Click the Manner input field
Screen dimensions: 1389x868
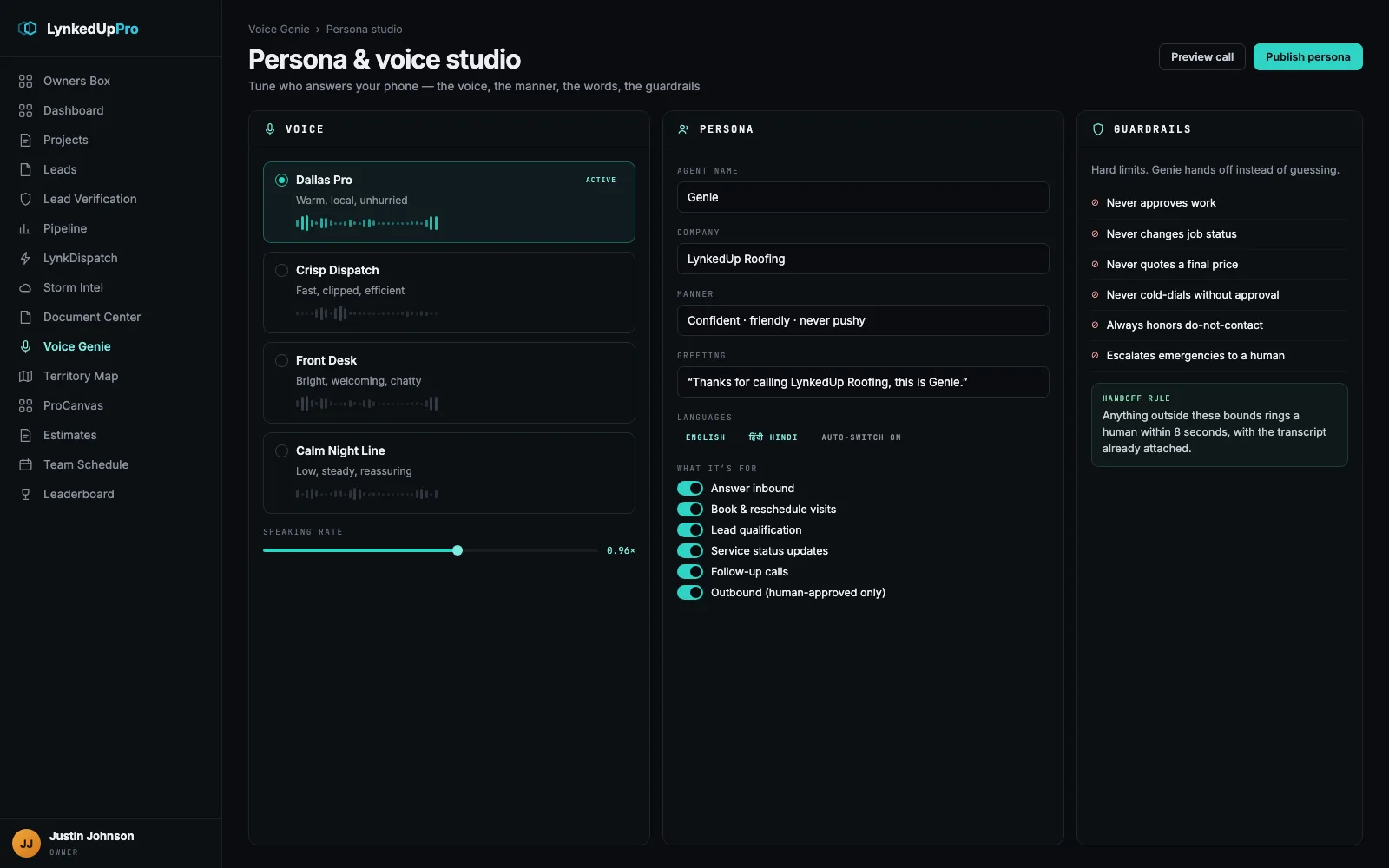(863, 320)
